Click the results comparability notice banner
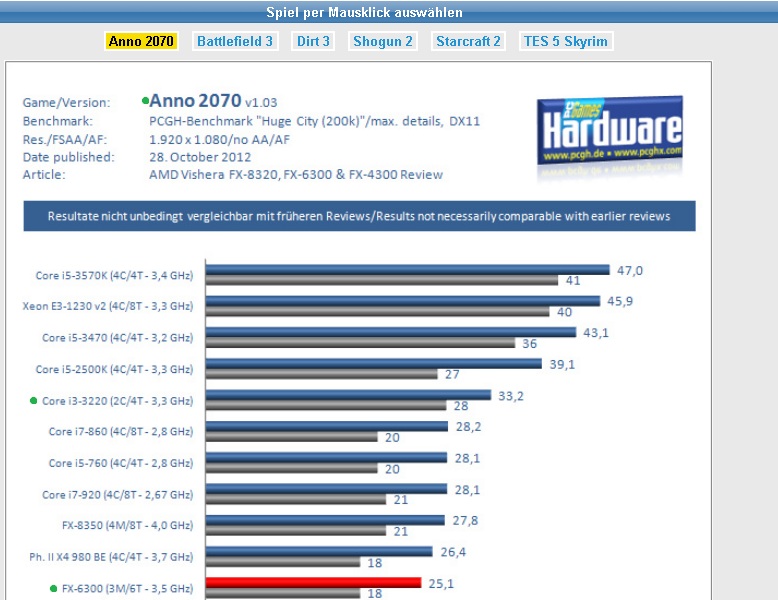The width and height of the screenshot is (778, 600). click(x=359, y=216)
